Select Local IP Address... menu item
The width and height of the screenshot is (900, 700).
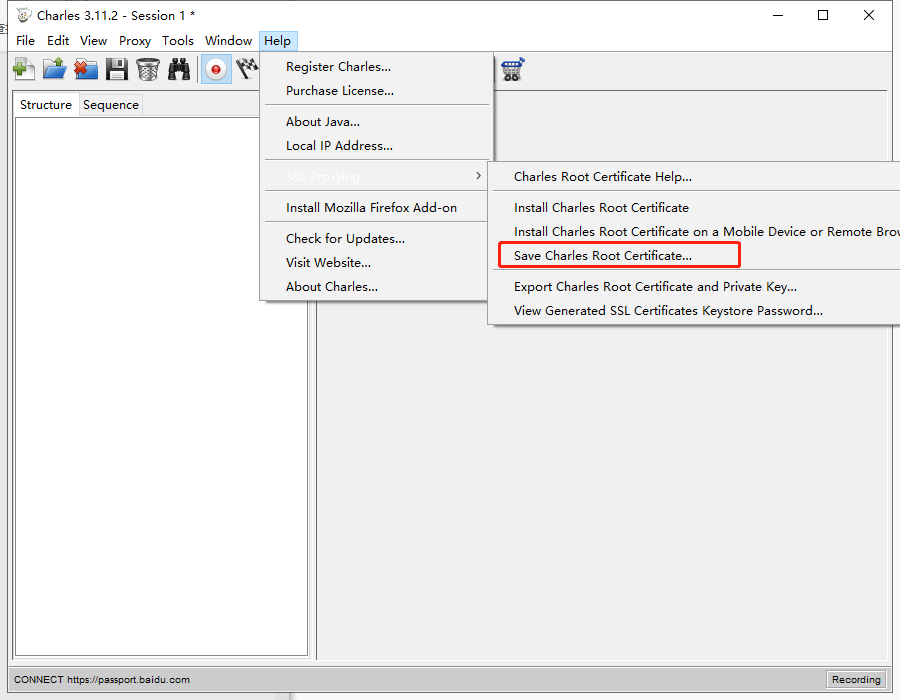coord(377,146)
